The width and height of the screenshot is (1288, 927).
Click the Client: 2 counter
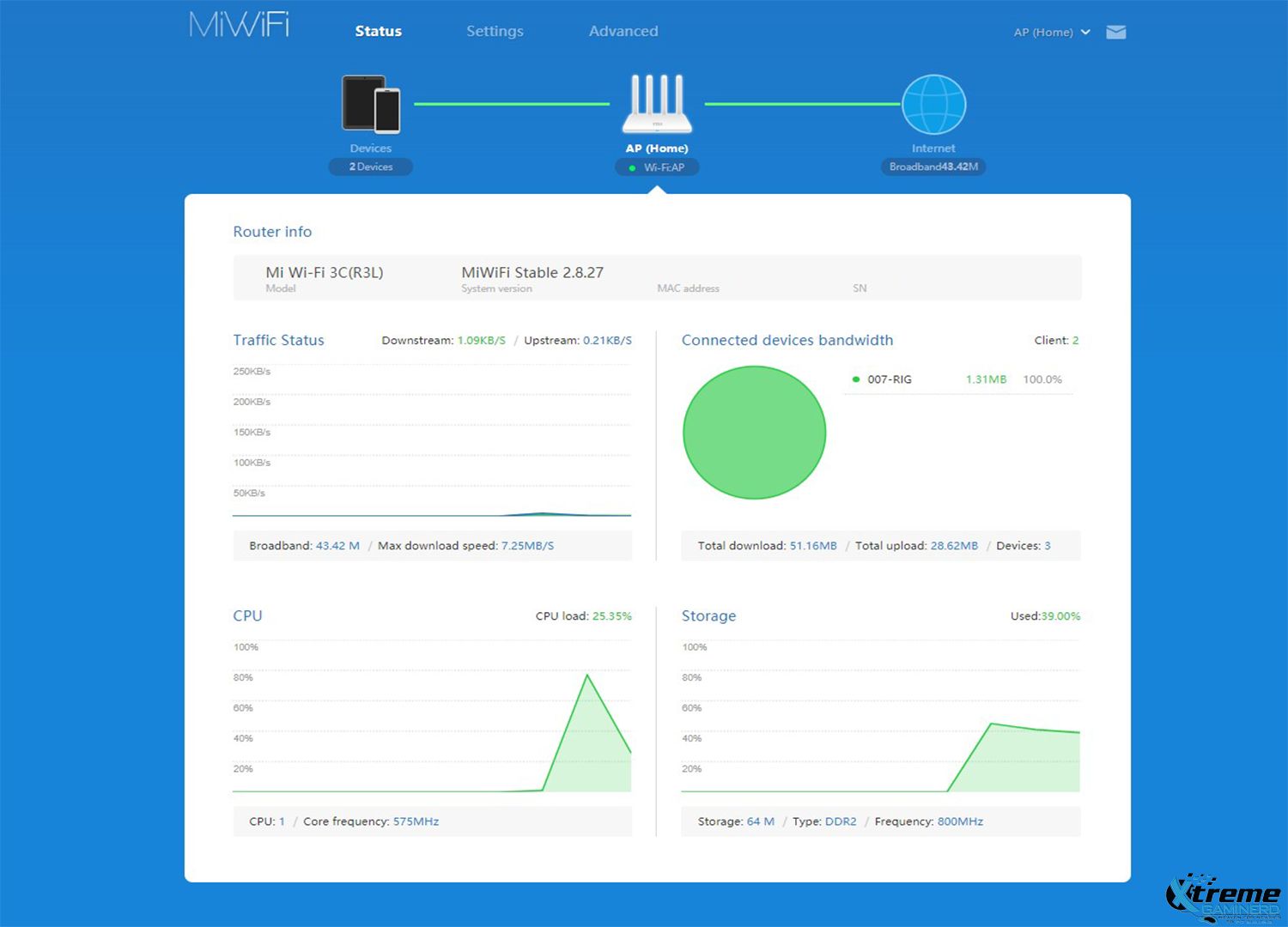pos(1056,341)
